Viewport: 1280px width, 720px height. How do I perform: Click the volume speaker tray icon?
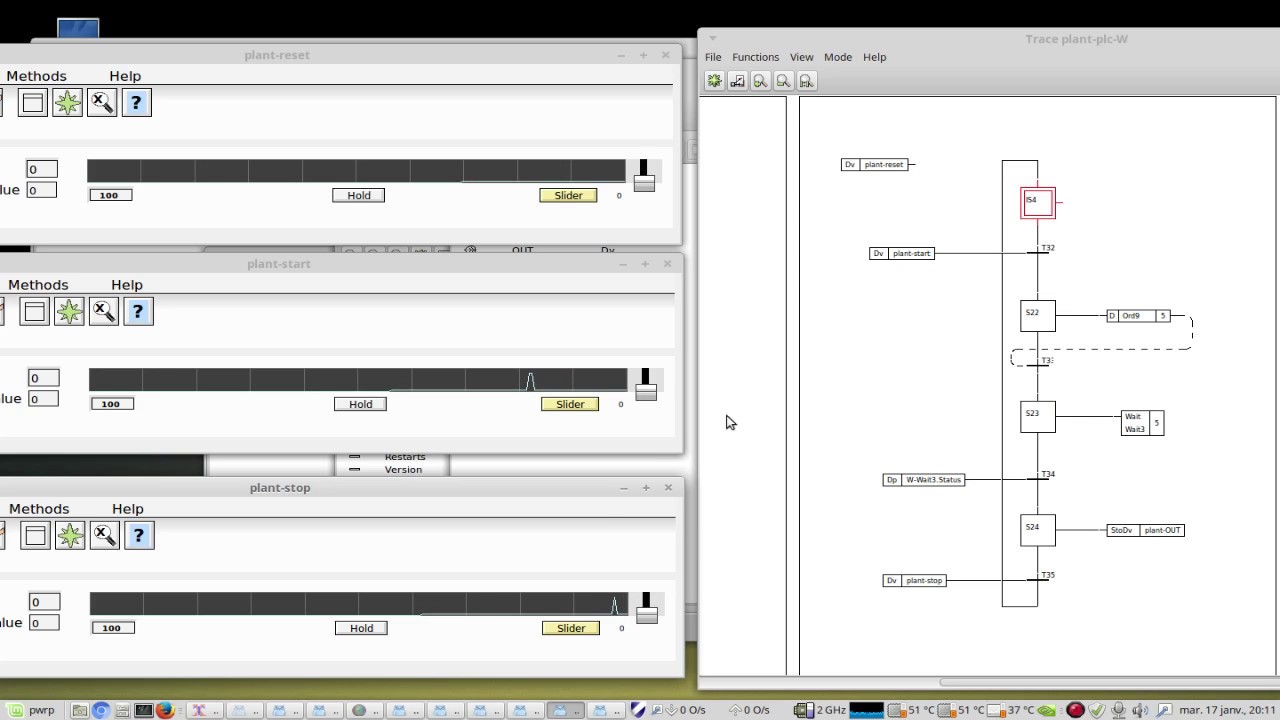1141,710
